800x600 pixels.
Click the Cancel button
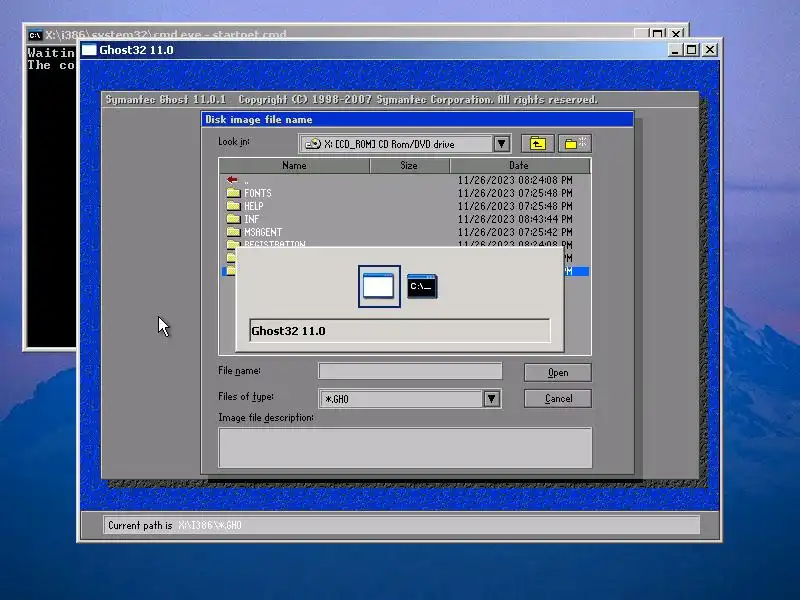[558, 398]
